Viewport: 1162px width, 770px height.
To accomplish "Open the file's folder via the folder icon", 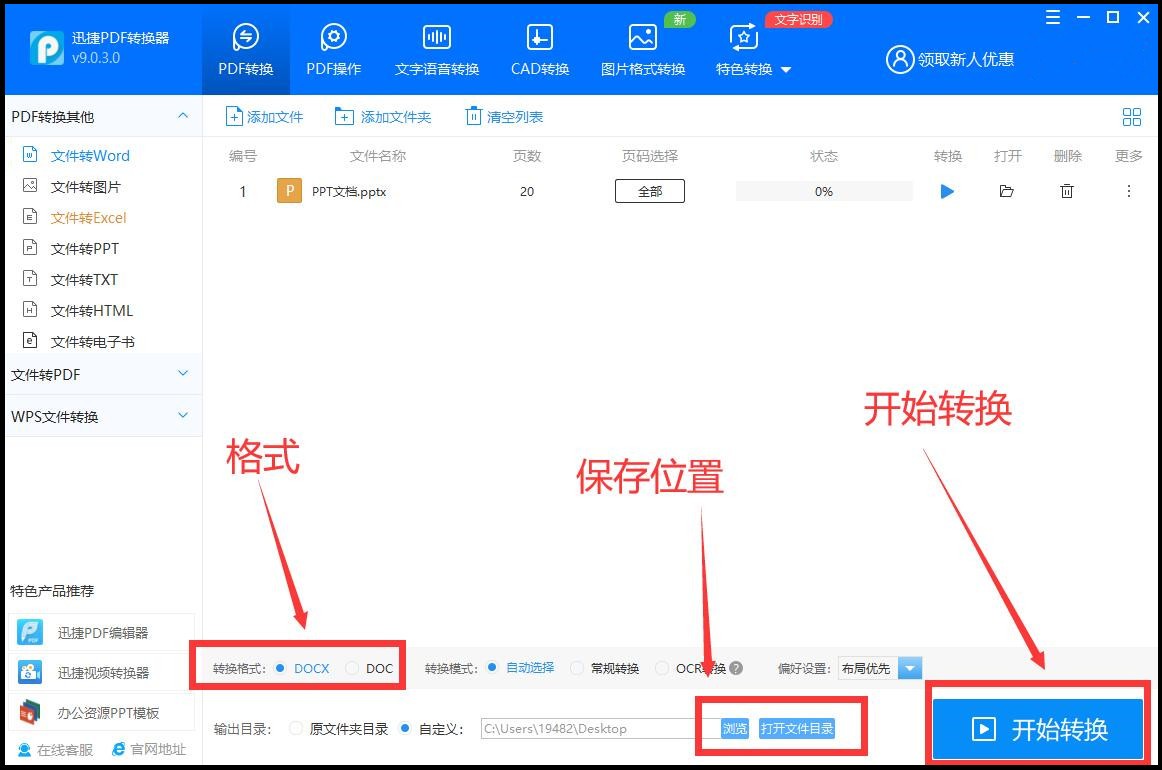I will [x=1006, y=191].
